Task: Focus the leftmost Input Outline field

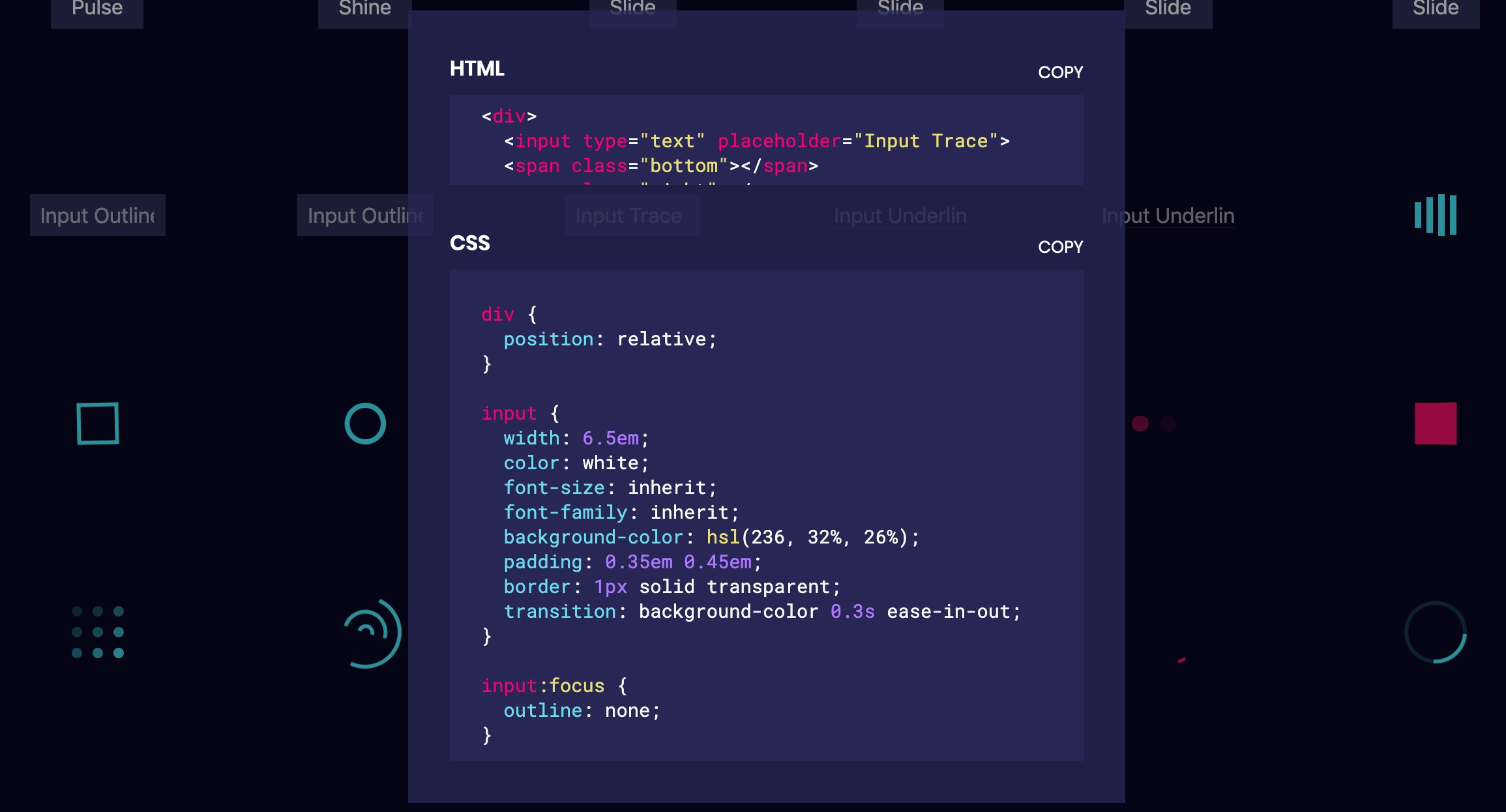Action: point(98,216)
